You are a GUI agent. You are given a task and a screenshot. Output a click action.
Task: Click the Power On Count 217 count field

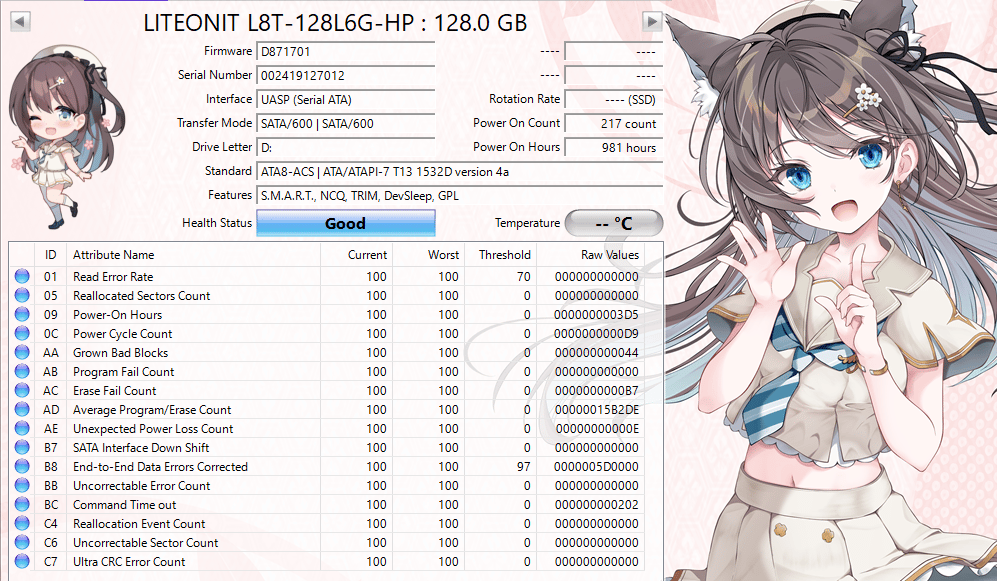tap(614, 124)
